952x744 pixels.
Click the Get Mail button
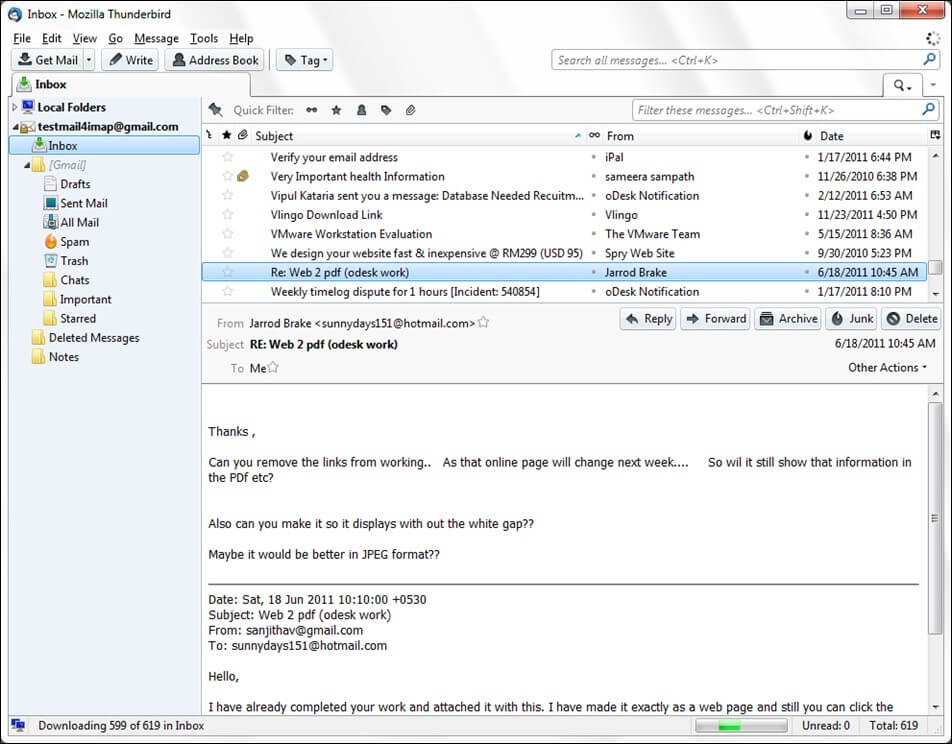click(x=48, y=60)
